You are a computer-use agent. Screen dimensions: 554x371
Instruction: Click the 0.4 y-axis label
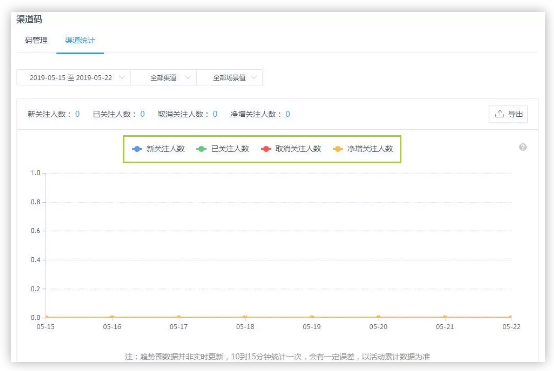pos(35,260)
